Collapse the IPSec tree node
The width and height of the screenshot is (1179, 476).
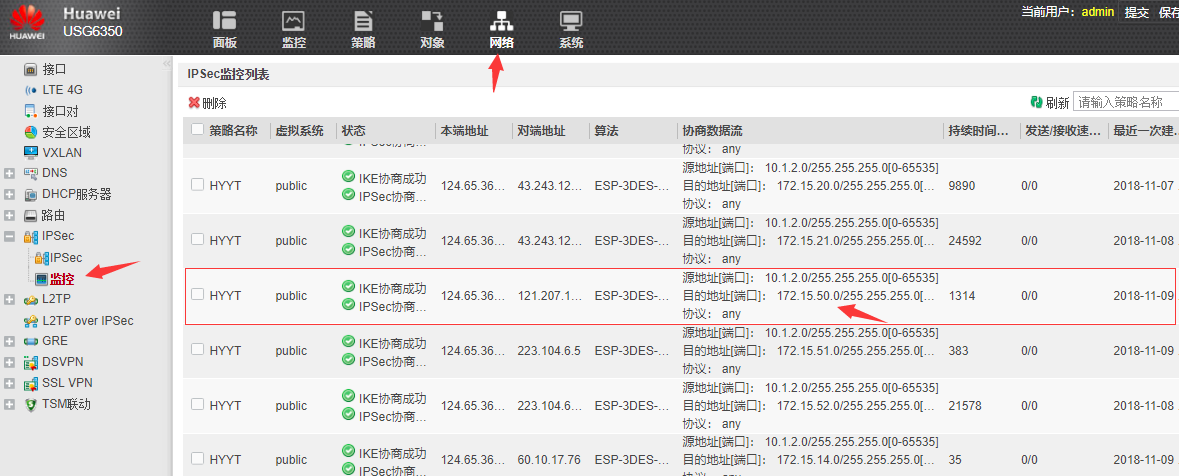coord(9,236)
